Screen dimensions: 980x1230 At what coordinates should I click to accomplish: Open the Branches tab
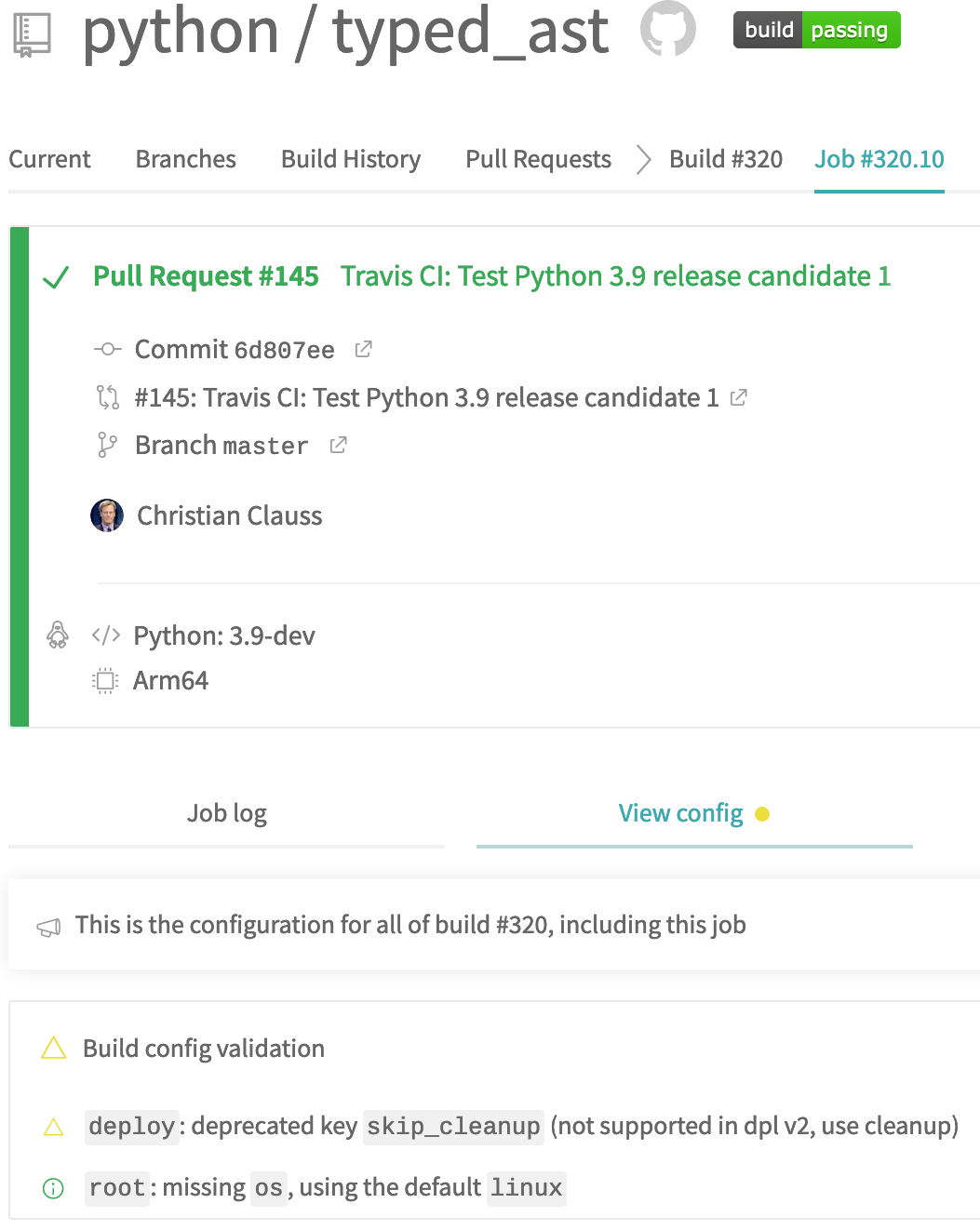186,159
